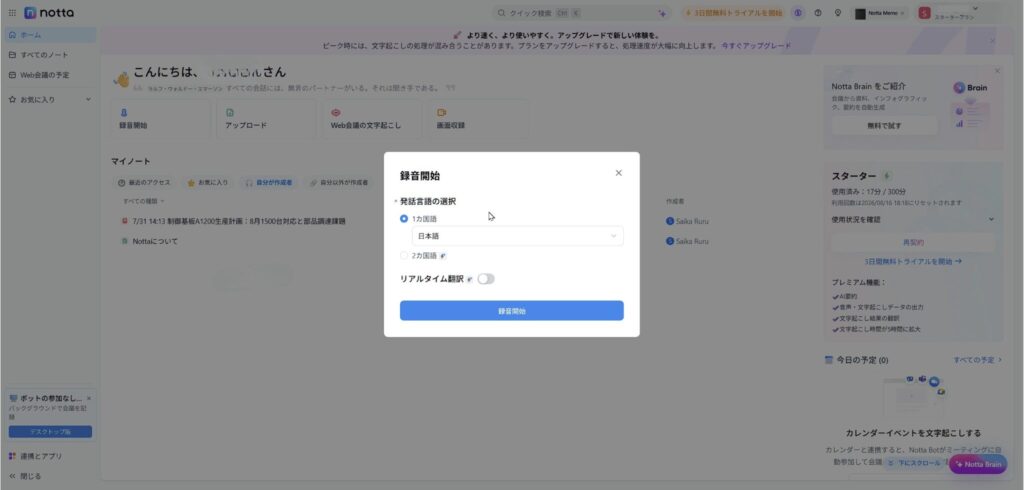This screenshot has width=1024, height=490.
Task: Select the 自分以外が作成者 filter tab
Action: click(339, 183)
